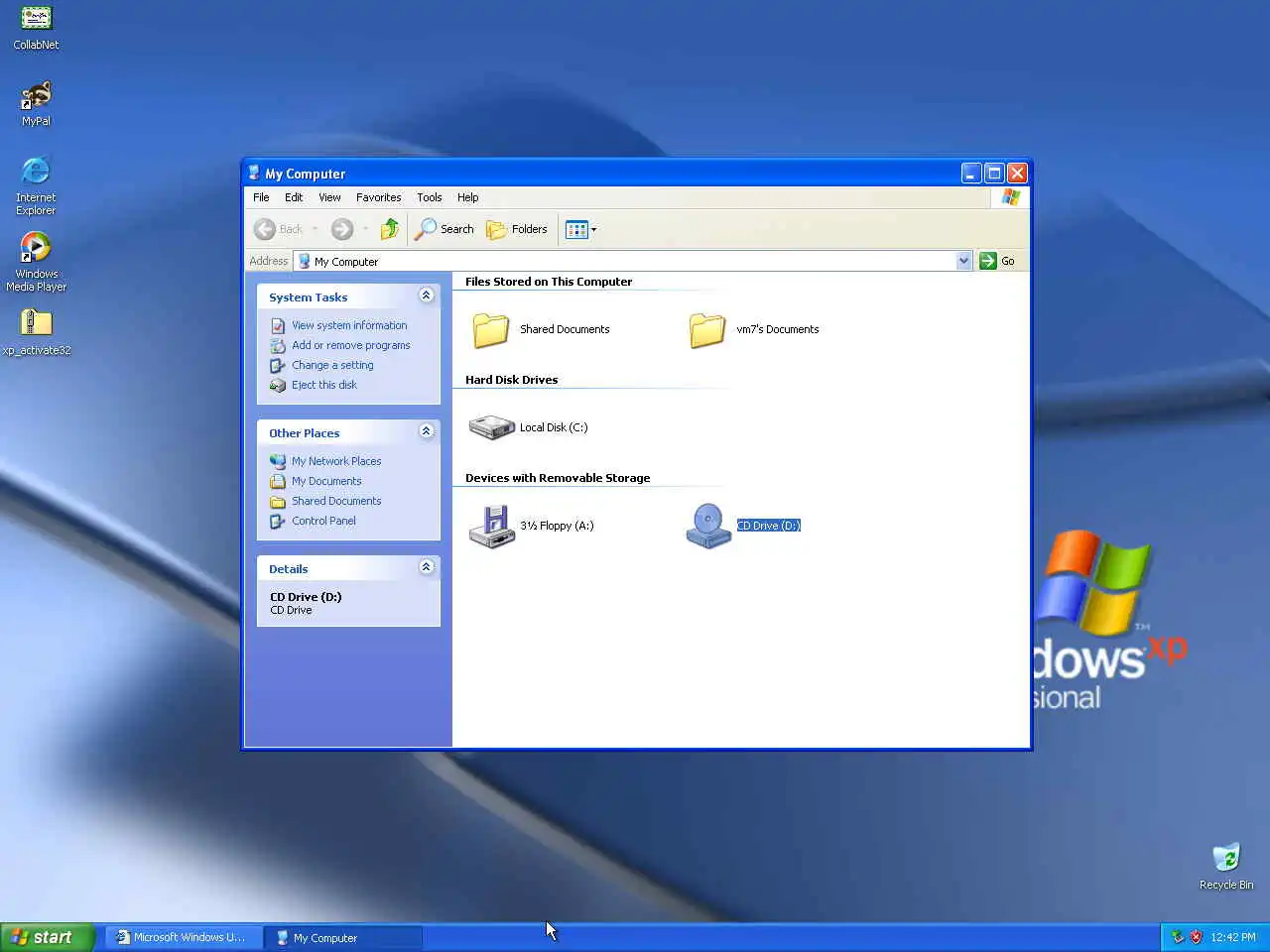The width and height of the screenshot is (1270, 952).
Task: Click Add or remove programs link
Action: pos(351,345)
